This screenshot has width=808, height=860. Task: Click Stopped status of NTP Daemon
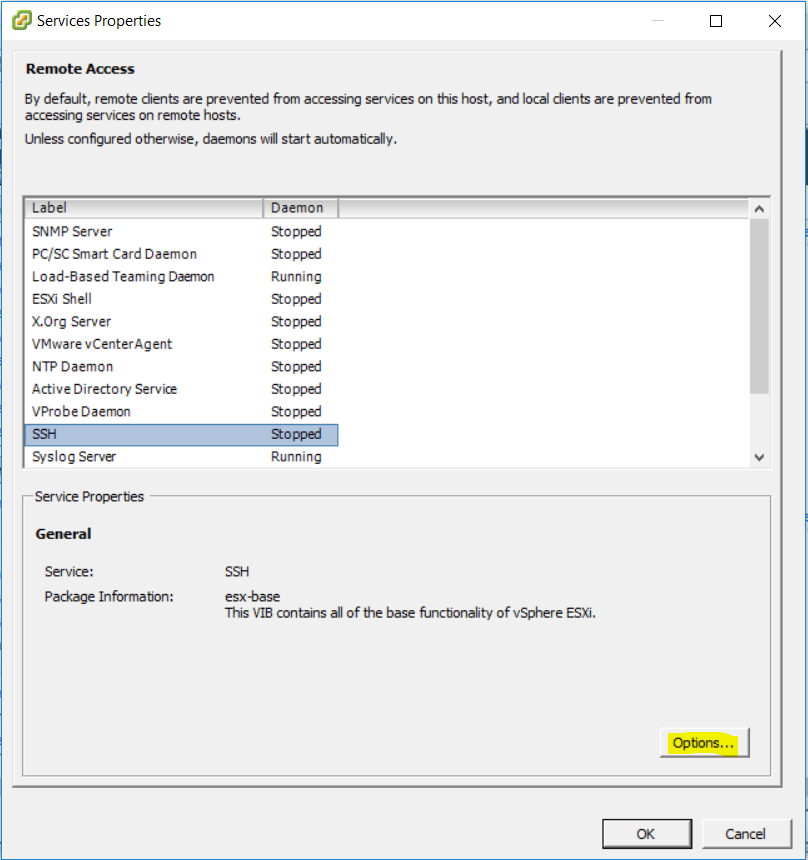tap(296, 366)
